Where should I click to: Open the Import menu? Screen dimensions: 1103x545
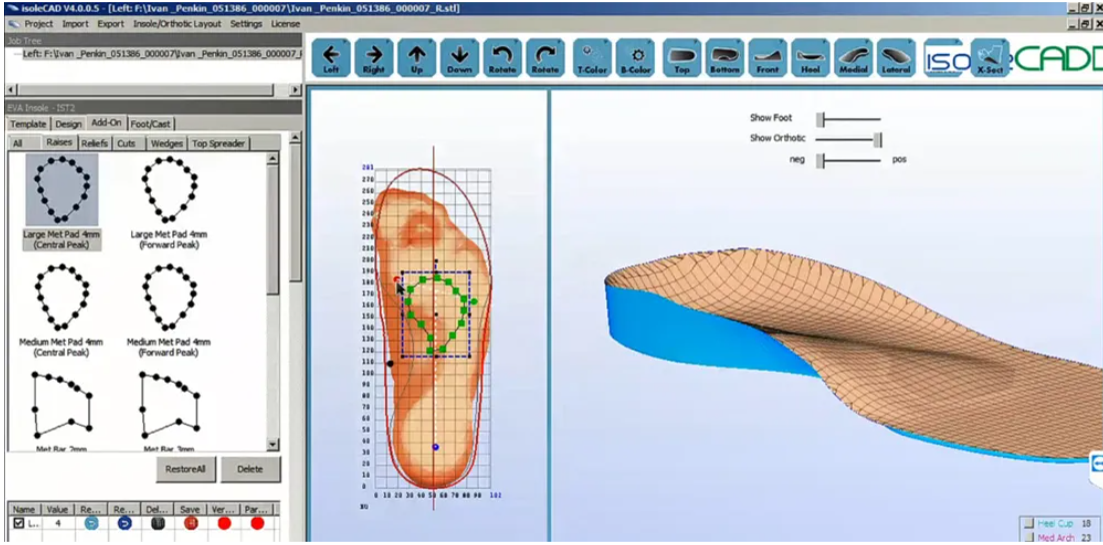pos(75,23)
